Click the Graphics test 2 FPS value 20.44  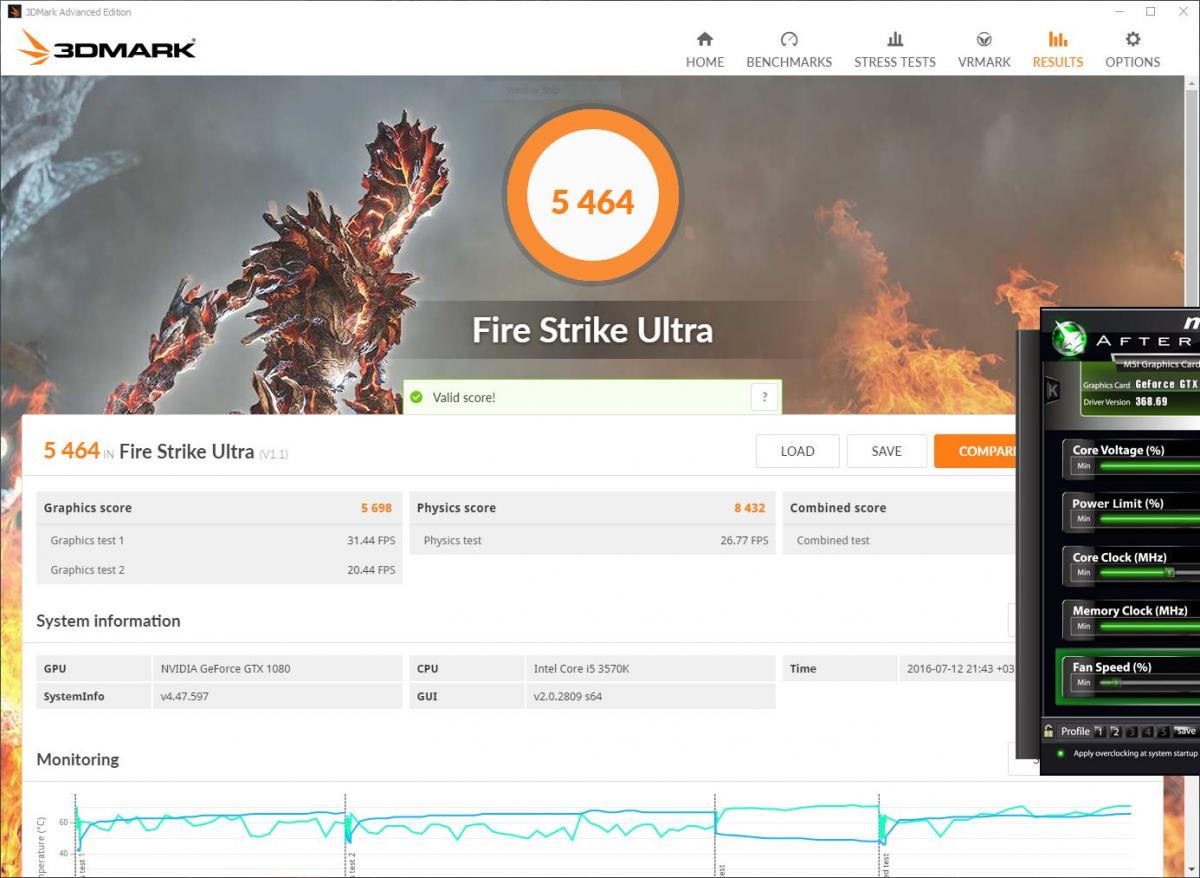(371, 570)
